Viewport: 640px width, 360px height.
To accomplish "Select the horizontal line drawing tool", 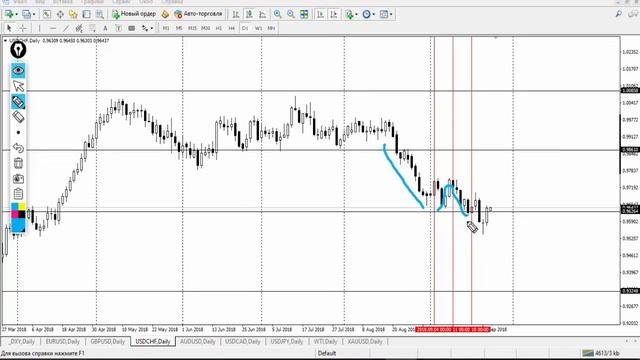I will coord(53,28).
